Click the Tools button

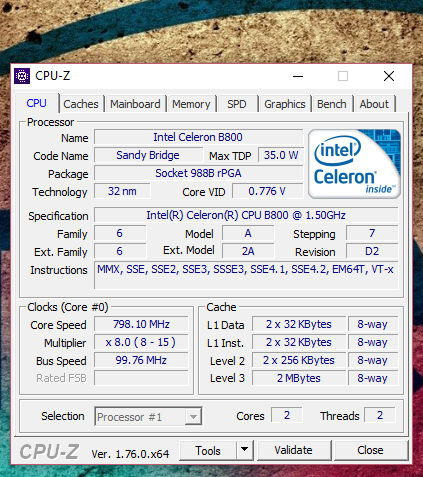[x=208, y=451]
